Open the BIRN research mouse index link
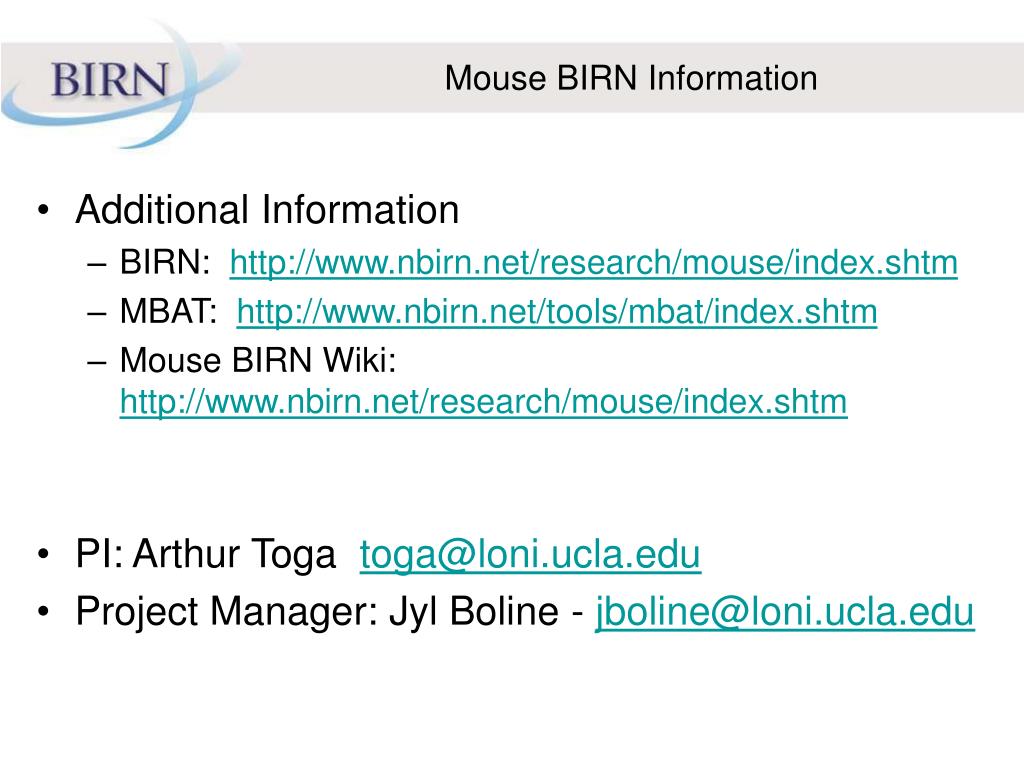The width and height of the screenshot is (1024, 768). coord(594,263)
